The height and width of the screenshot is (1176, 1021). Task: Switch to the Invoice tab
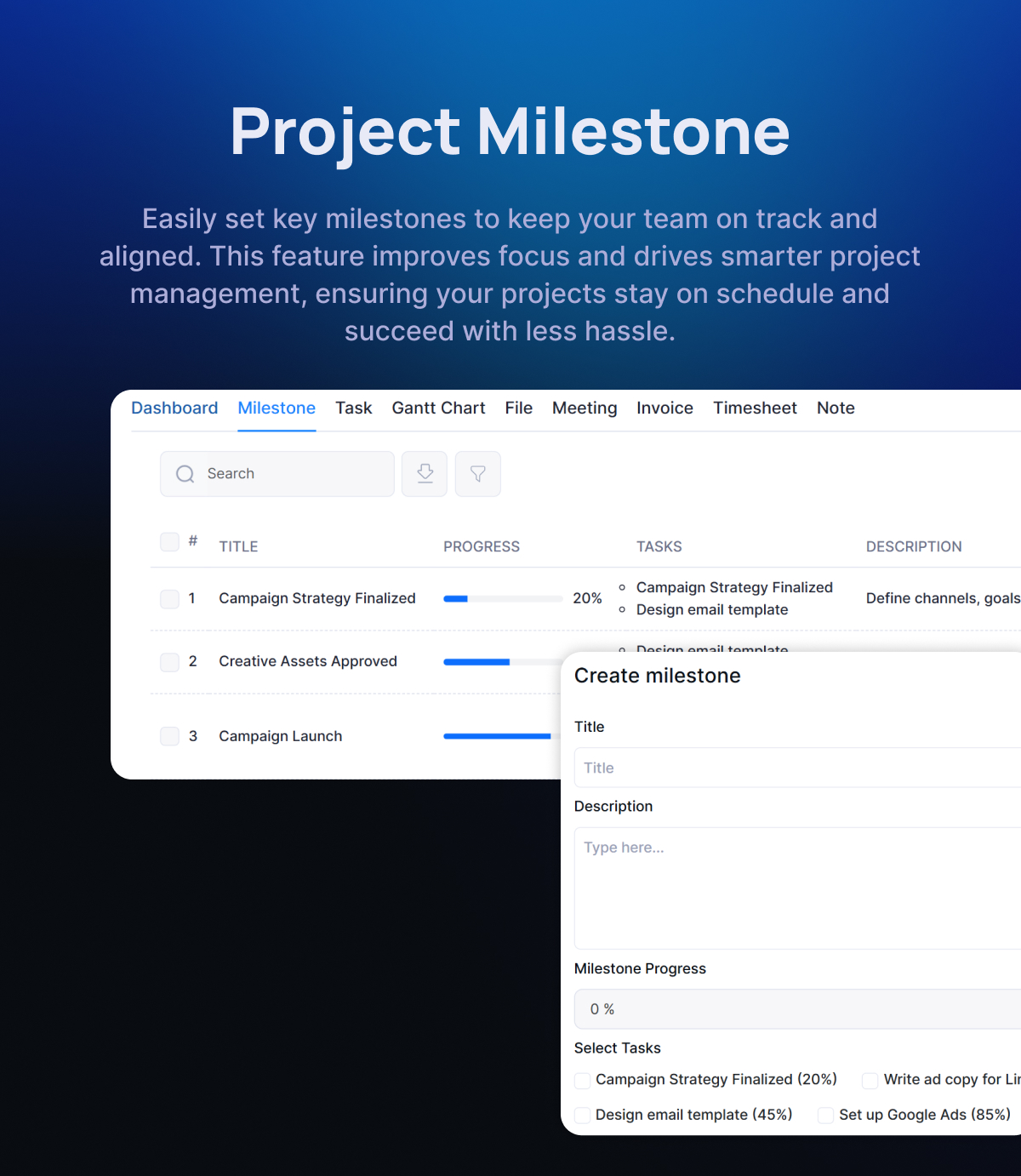coord(665,408)
